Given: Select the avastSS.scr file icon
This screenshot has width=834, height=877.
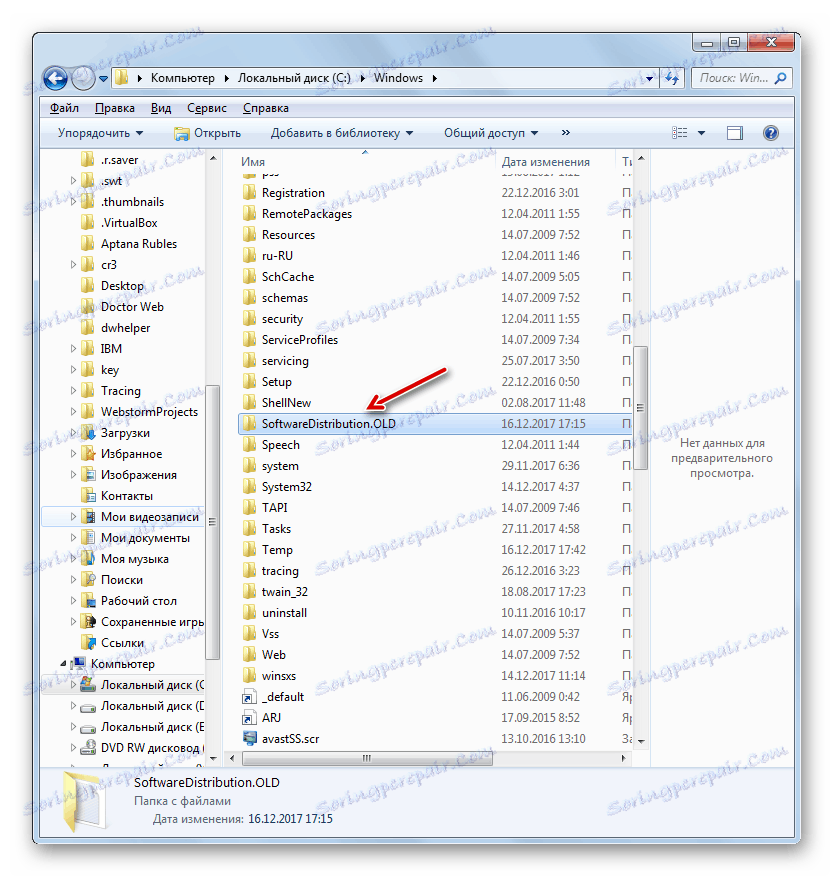Looking at the screenshot, I should 249,739.
